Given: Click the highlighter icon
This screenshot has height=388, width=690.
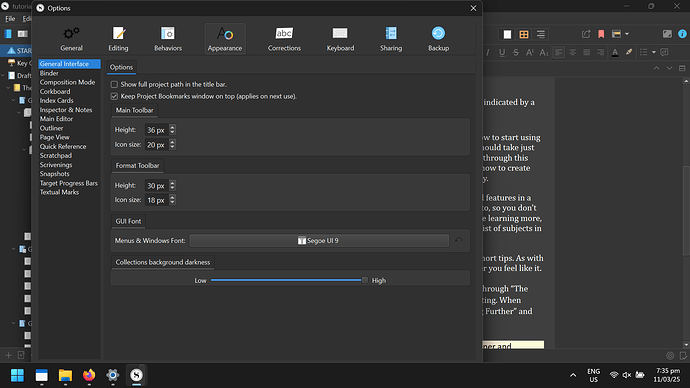Looking at the screenshot, I should coord(629,52).
